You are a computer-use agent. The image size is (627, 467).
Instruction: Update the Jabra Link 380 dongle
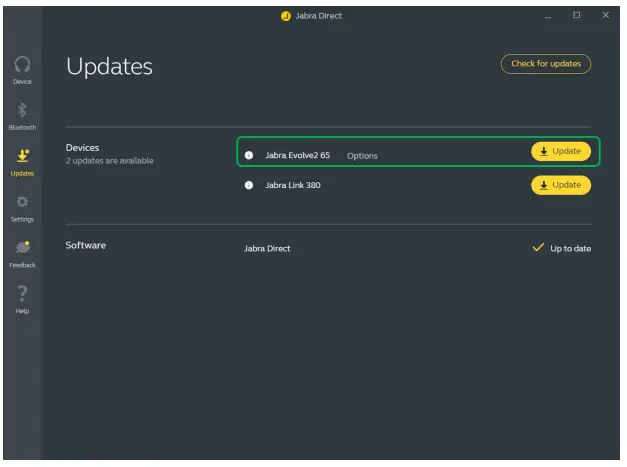click(560, 186)
